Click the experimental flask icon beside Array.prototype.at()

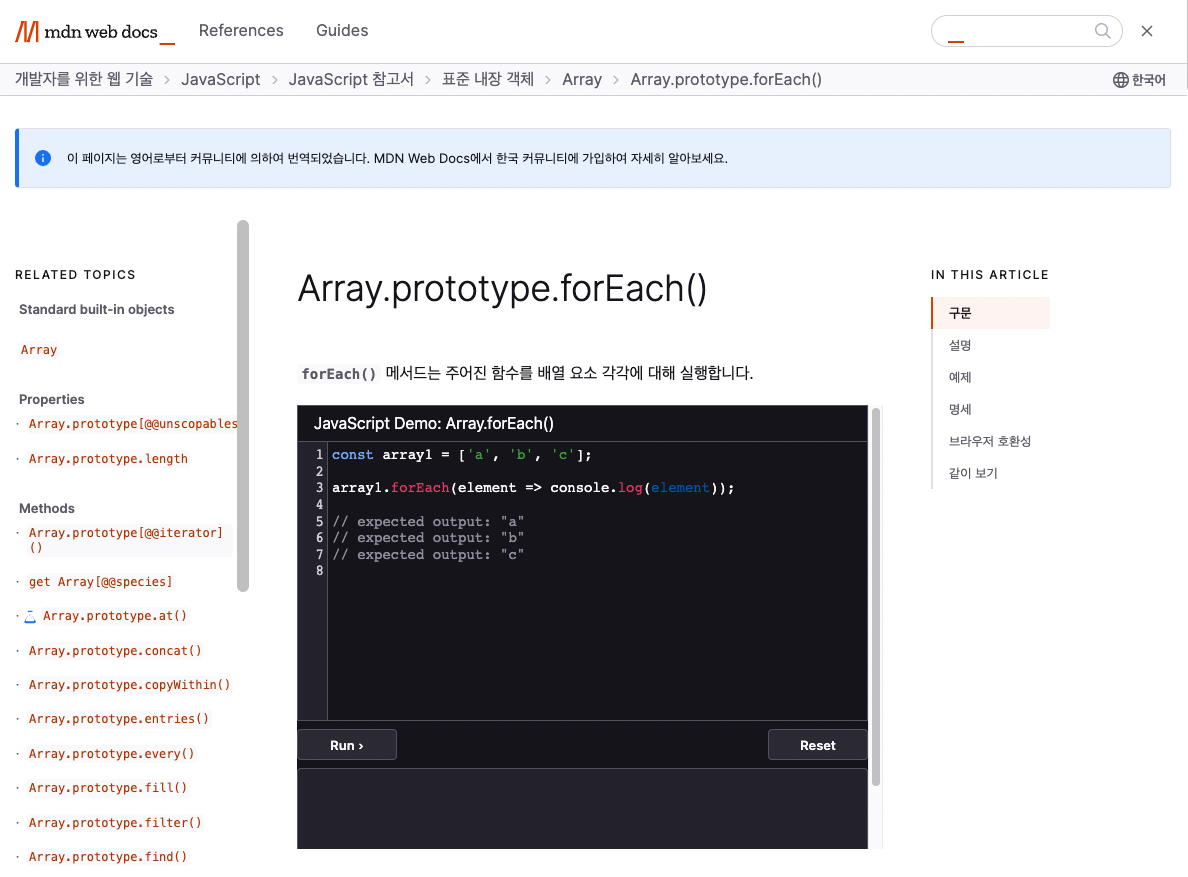coord(30,616)
